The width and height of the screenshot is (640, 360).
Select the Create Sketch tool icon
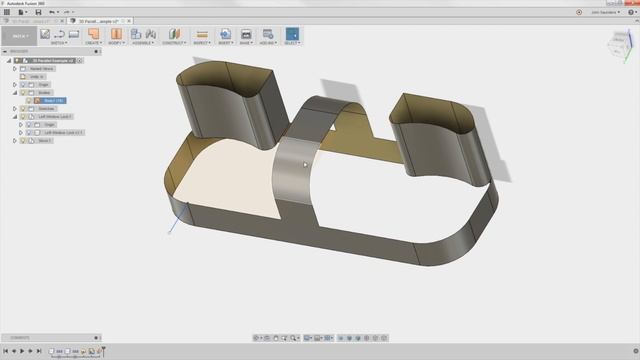45,34
